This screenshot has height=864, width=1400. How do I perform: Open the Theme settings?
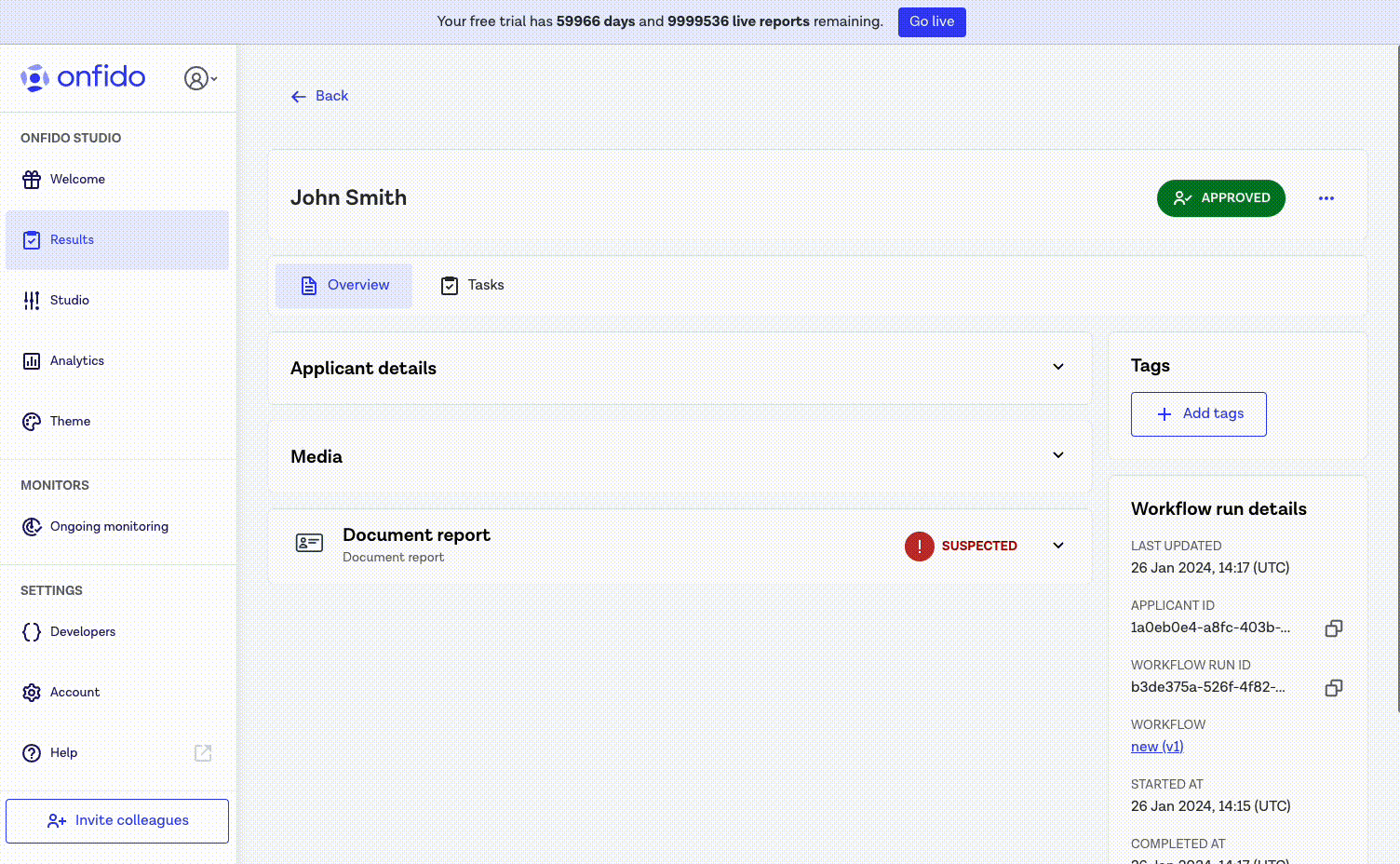coord(71,421)
